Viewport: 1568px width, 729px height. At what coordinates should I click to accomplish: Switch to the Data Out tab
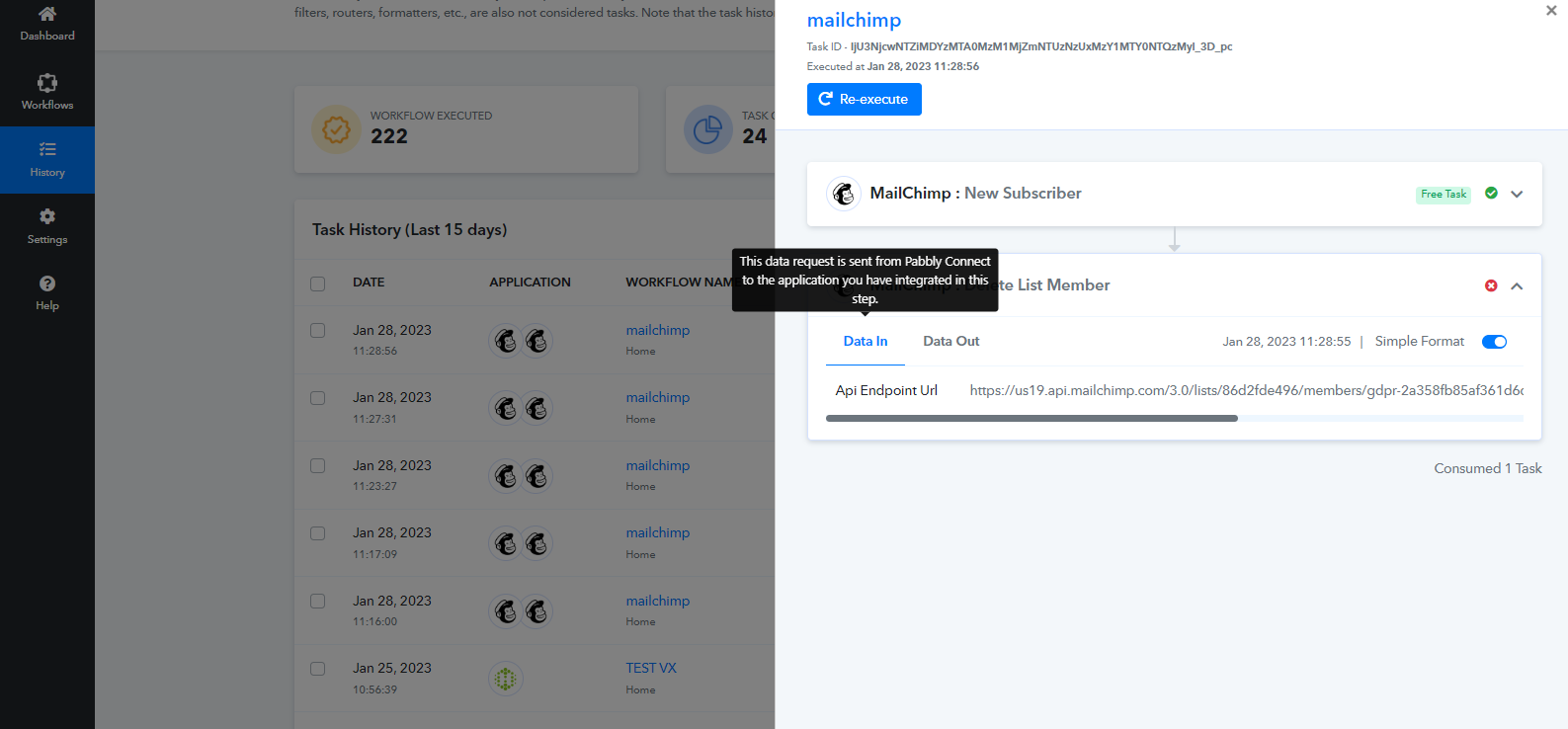click(951, 342)
